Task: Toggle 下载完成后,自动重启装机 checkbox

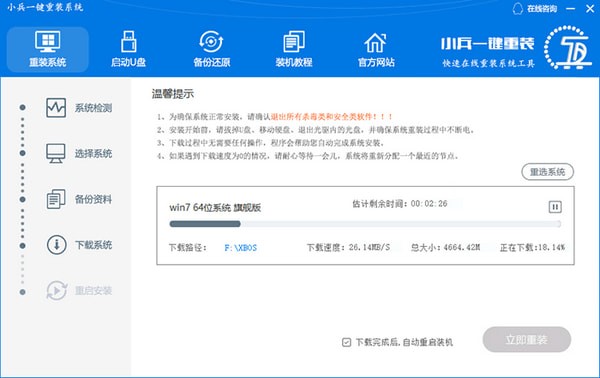Action: tap(346, 342)
